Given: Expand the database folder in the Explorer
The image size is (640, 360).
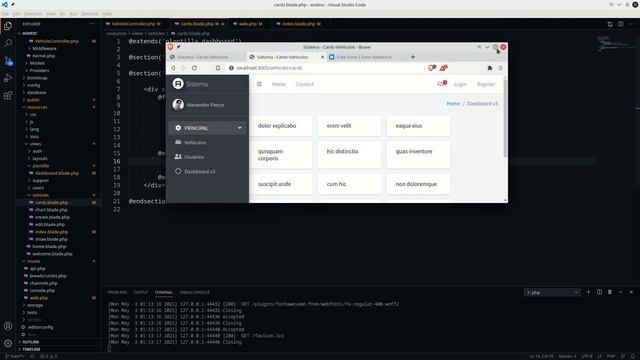Looking at the screenshot, I should (x=36, y=93).
